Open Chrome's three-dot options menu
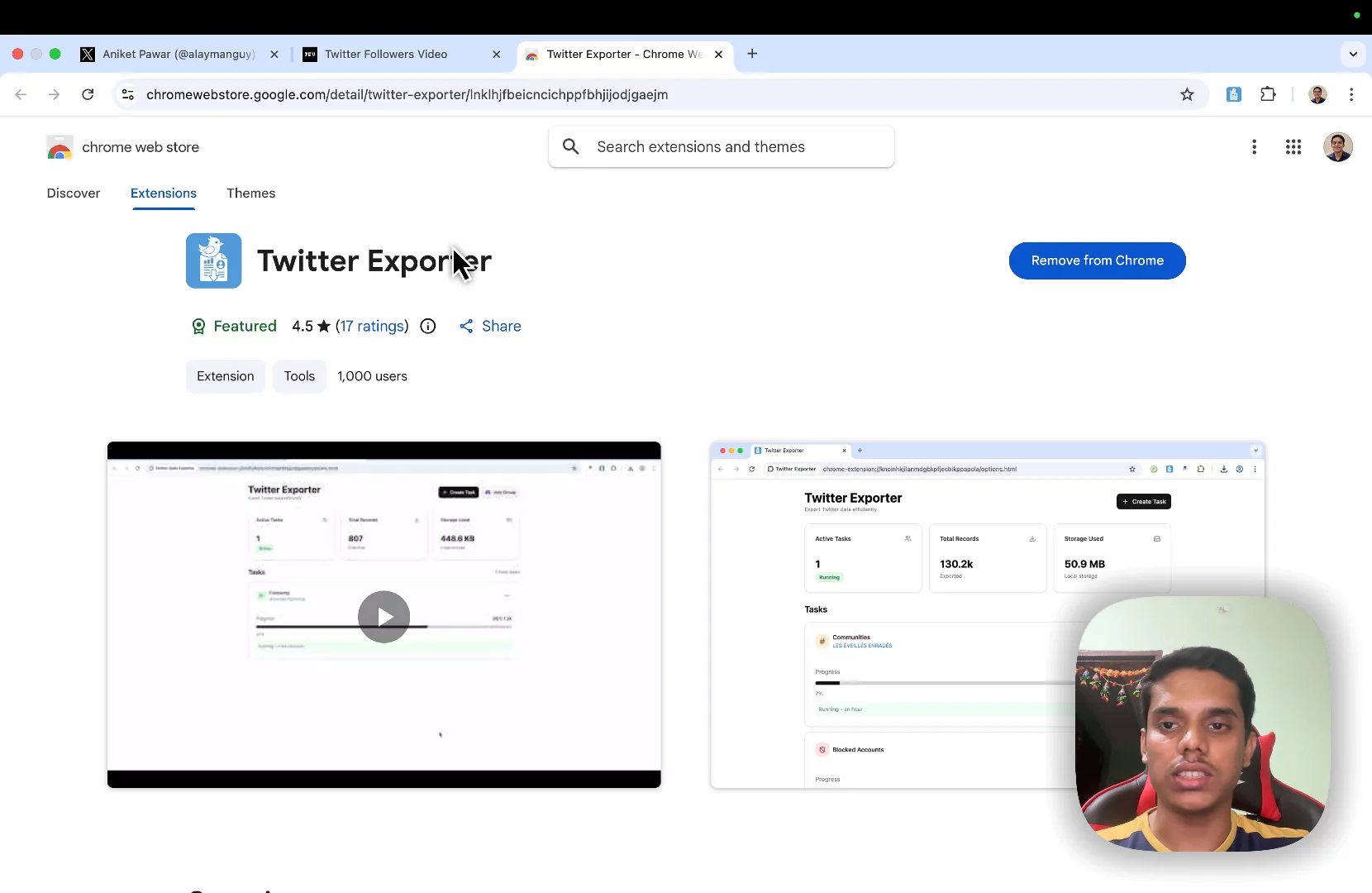 click(x=1353, y=94)
